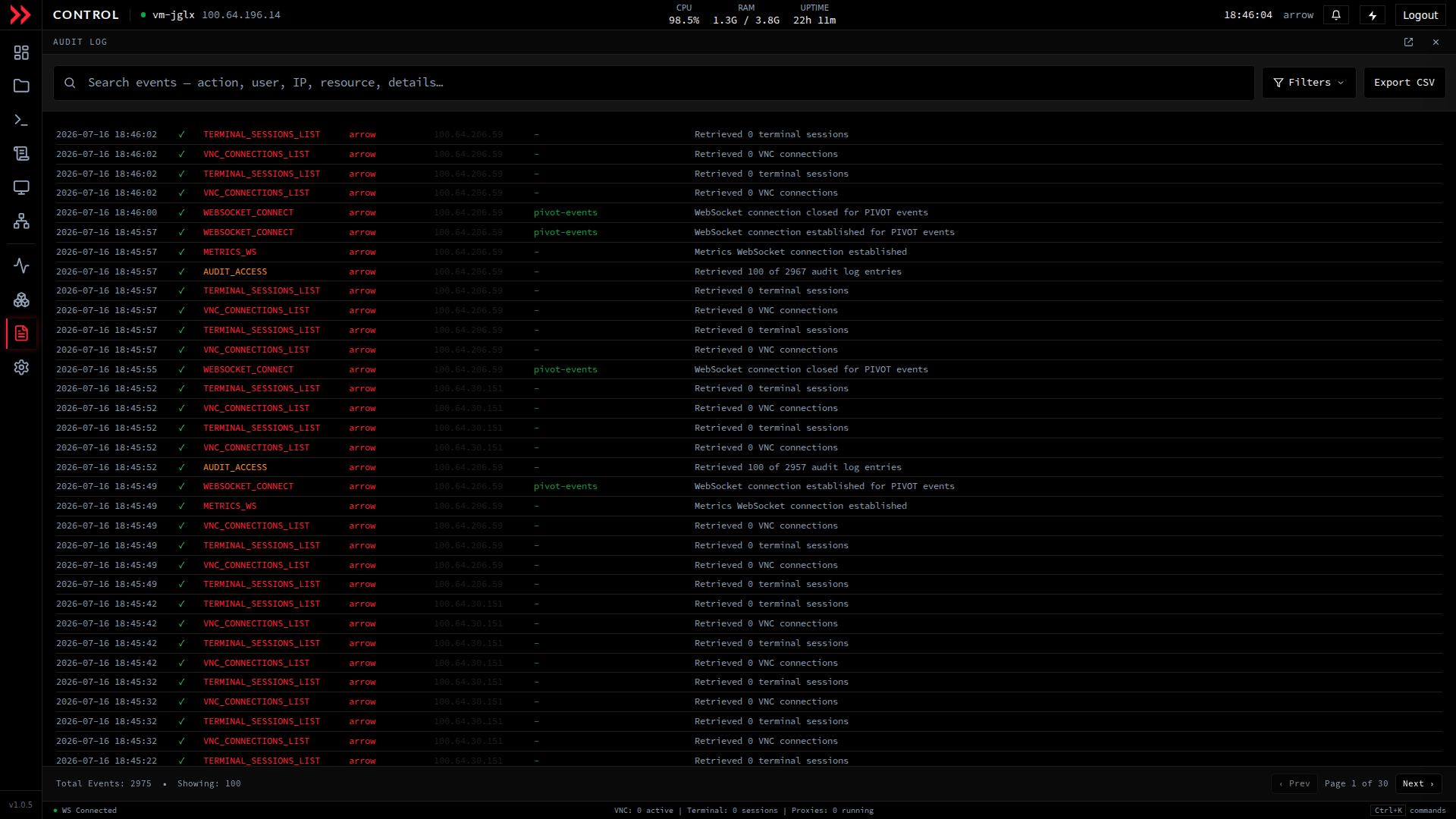
Task: Click AUDIT_ACCESS action at 18:45:52
Action: pyautogui.click(x=235, y=467)
